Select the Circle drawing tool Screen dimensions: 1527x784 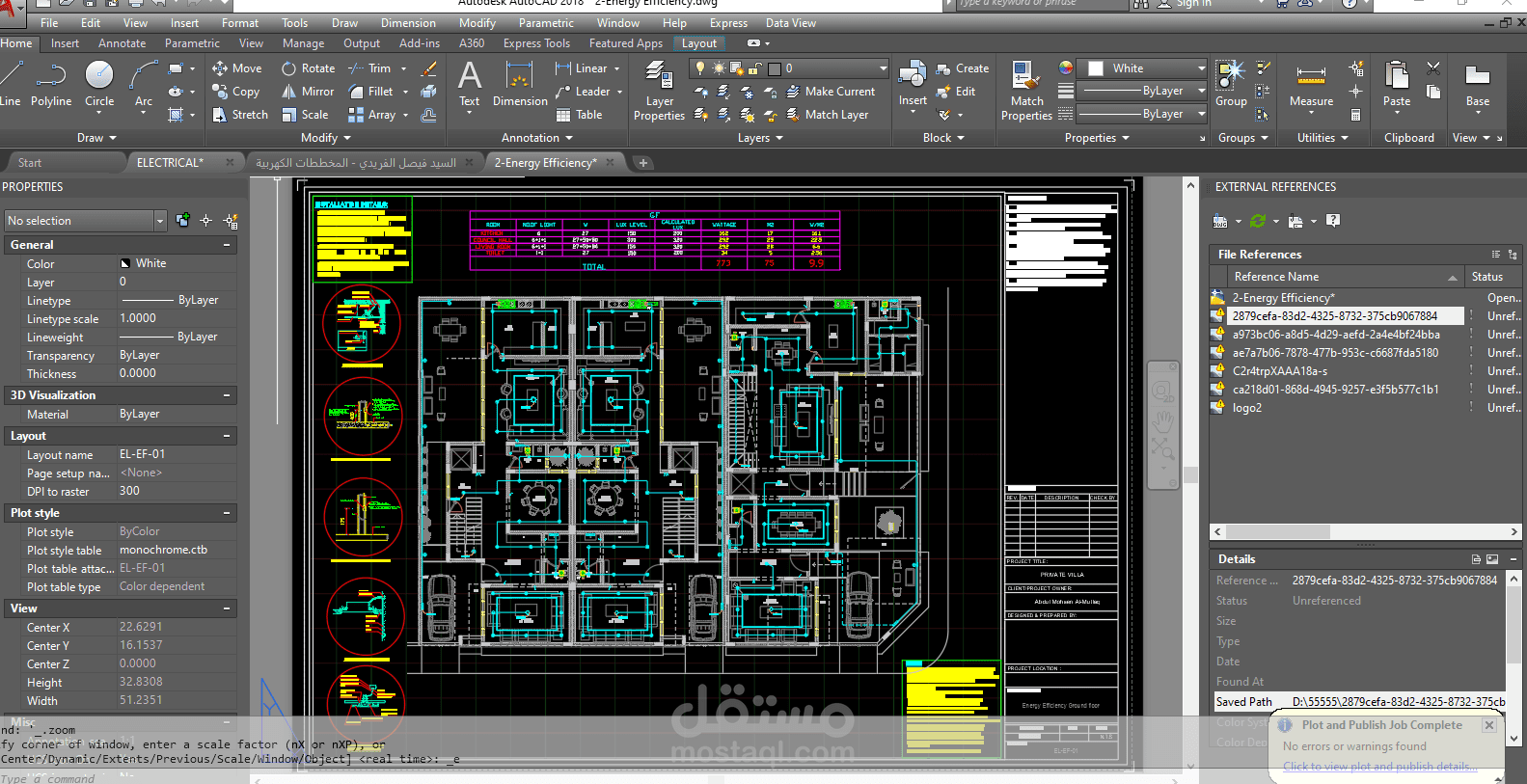(x=99, y=83)
